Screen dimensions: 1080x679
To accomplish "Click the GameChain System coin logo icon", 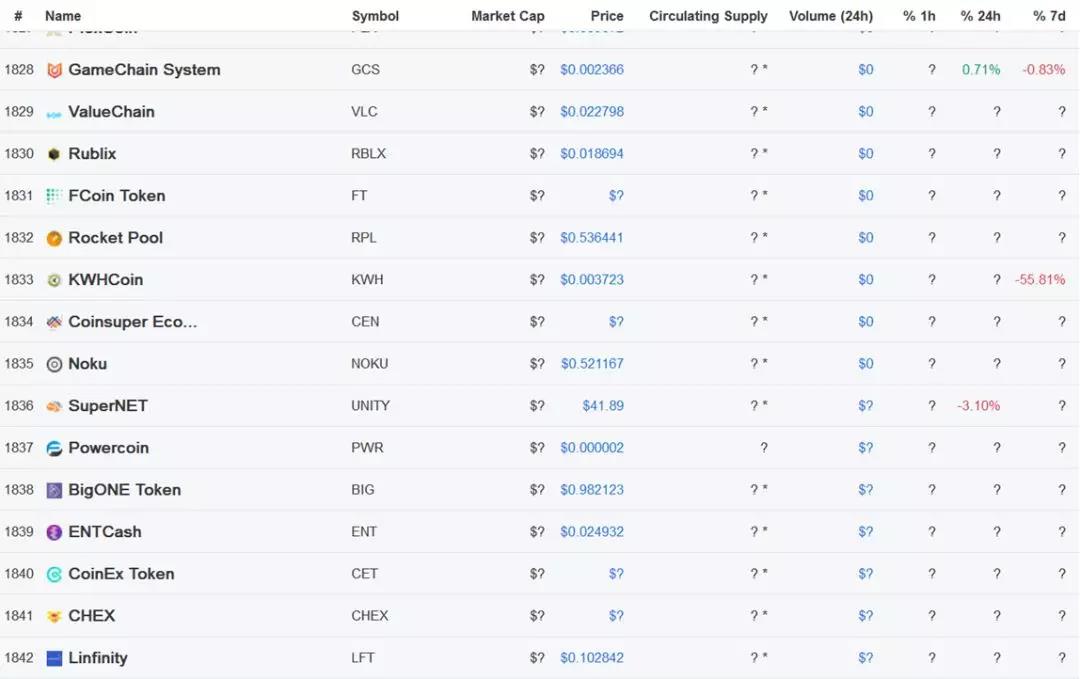I will [x=54, y=70].
